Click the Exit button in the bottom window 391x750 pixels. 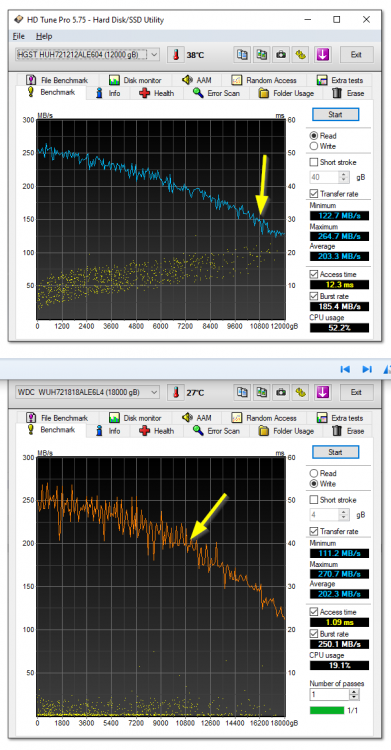tap(356, 392)
